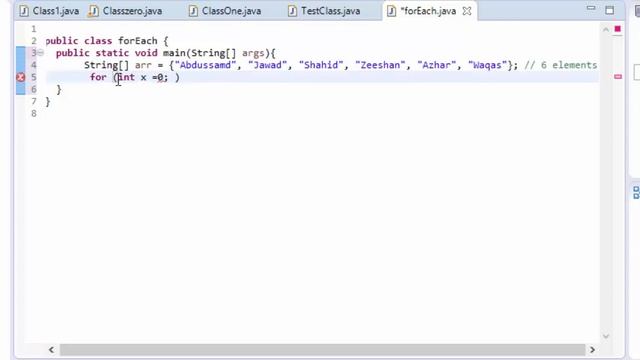Click the horizontal scrollbar right arrow
This screenshot has width=640, height=360.
pos(592,350)
